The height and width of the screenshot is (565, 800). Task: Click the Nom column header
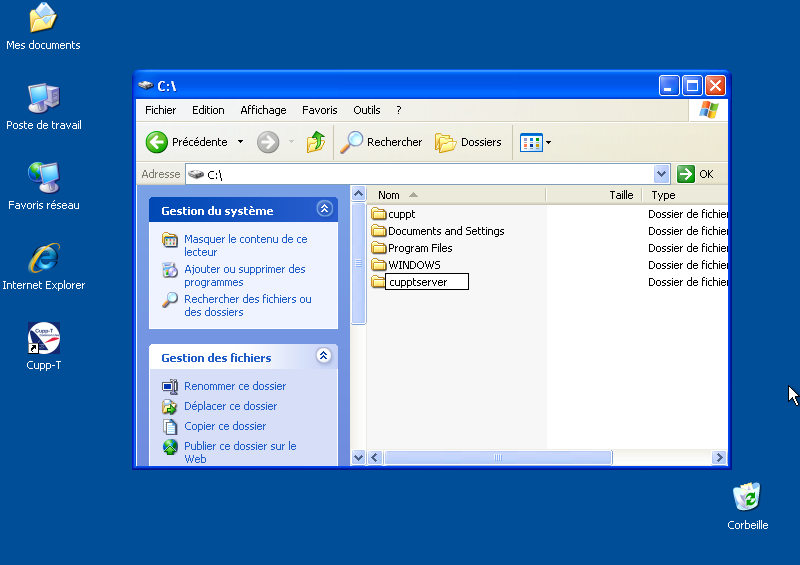click(x=389, y=195)
